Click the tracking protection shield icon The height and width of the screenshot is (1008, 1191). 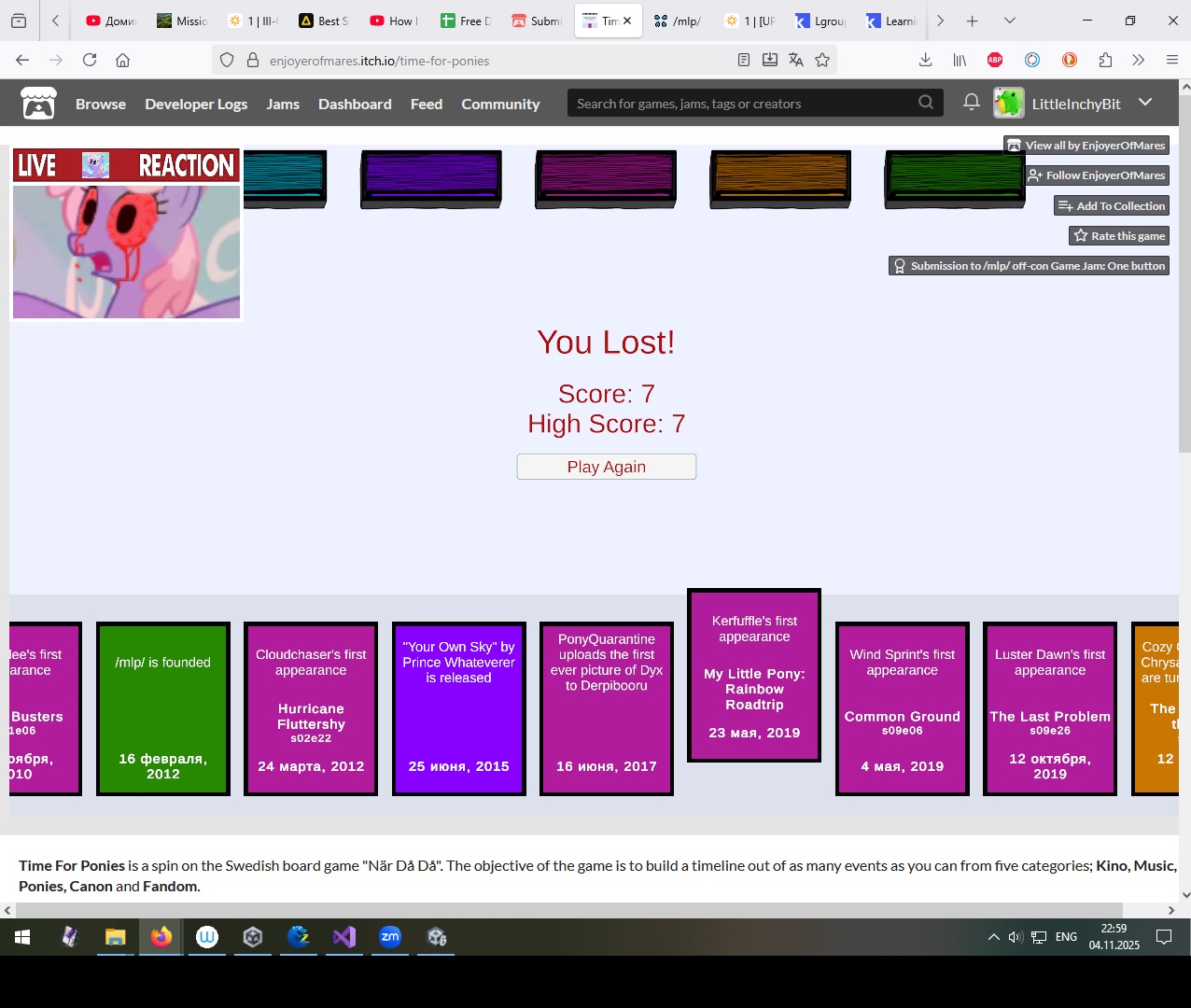click(x=227, y=60)
